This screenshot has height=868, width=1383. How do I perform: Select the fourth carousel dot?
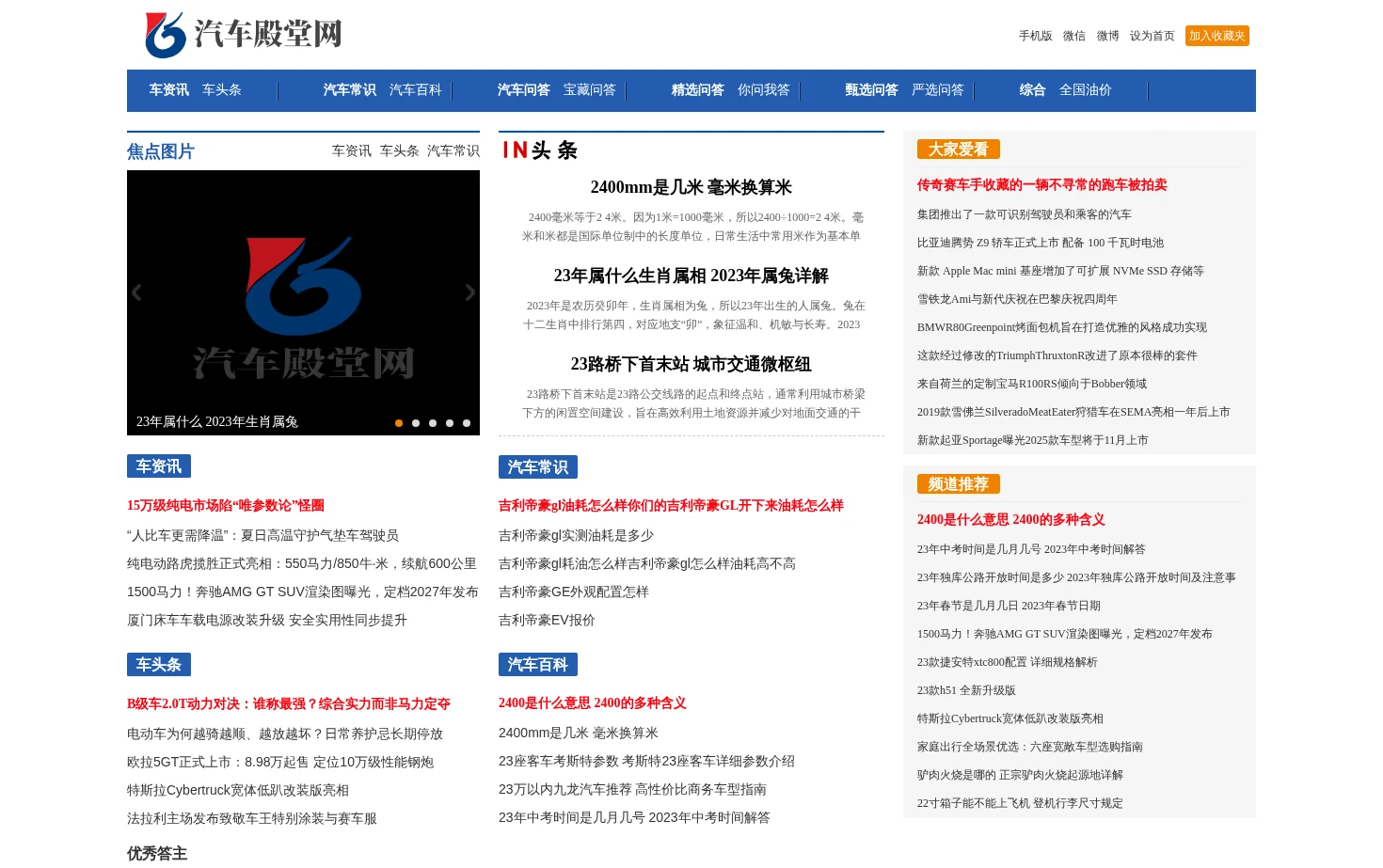(450, 423)
